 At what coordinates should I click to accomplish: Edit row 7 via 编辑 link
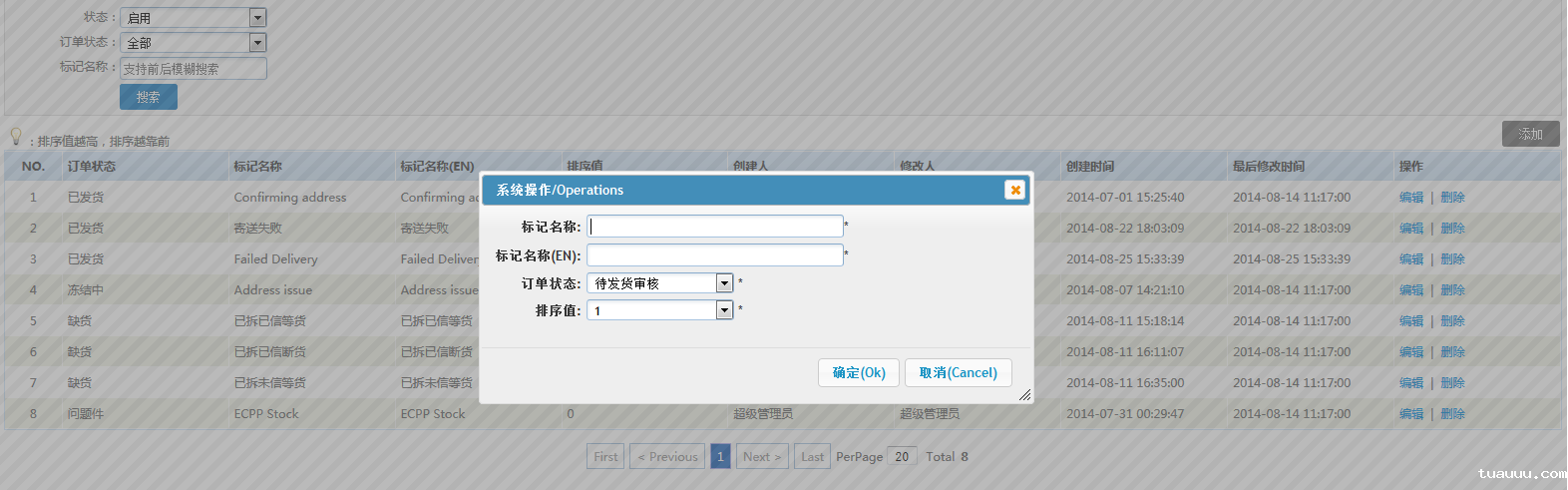(1411, 383)
